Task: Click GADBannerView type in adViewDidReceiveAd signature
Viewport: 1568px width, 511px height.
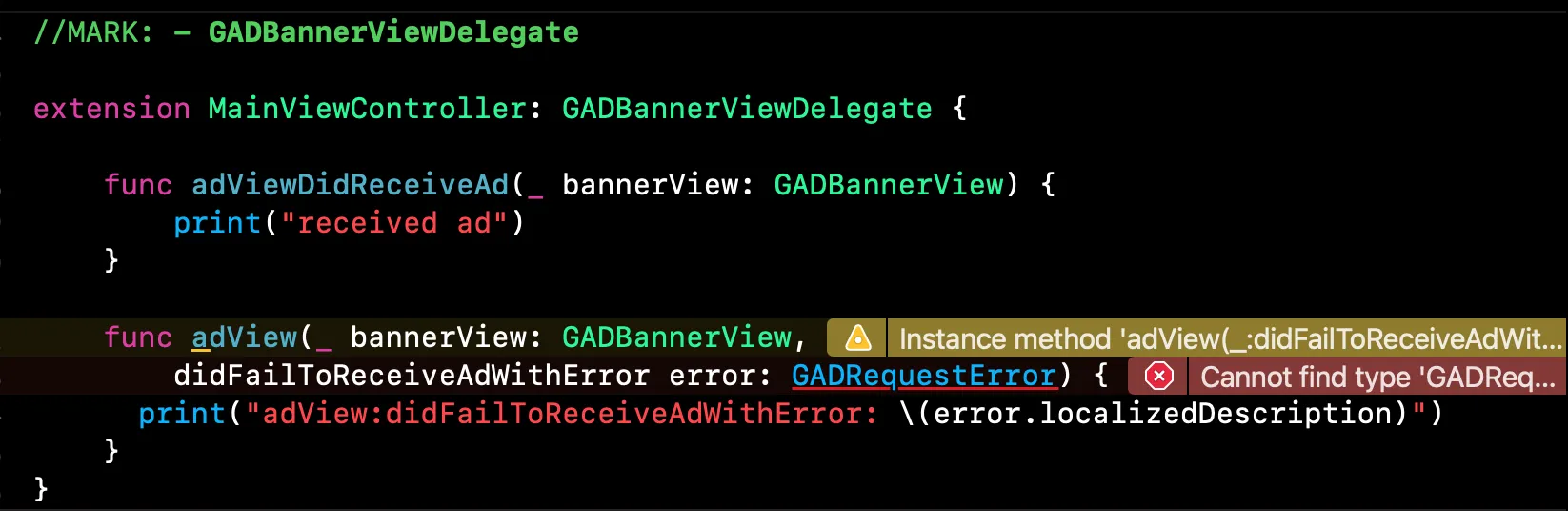Action: click(x=889, y=185)
